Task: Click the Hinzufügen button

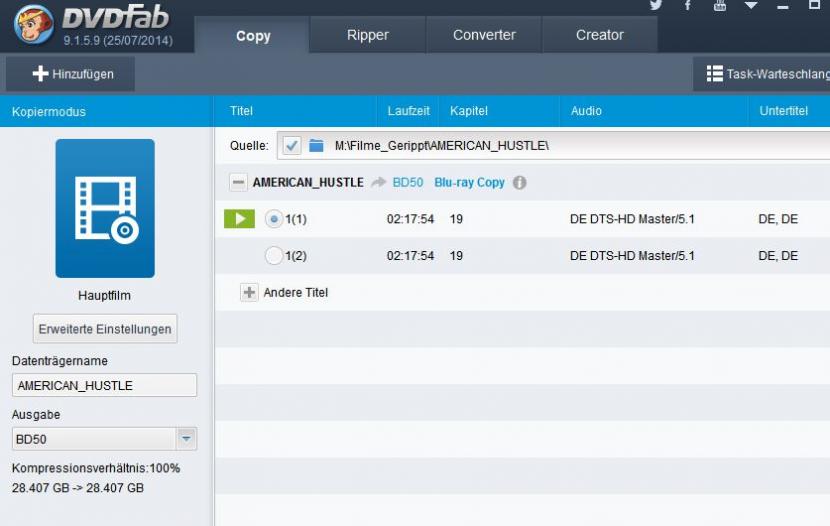Action: click(x=72, y=74)
